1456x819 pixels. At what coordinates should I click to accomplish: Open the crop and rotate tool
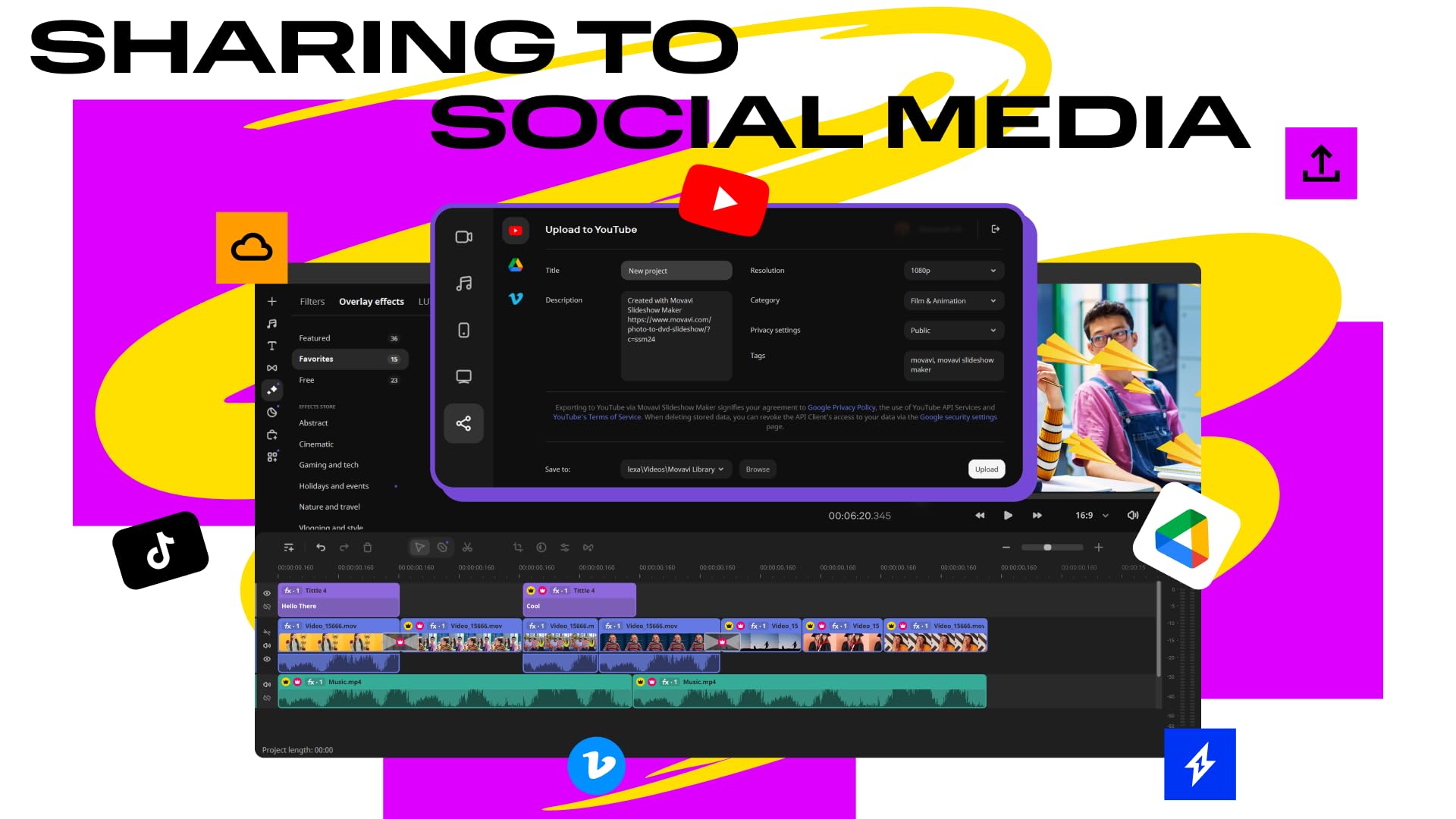[x=518, y=548]
